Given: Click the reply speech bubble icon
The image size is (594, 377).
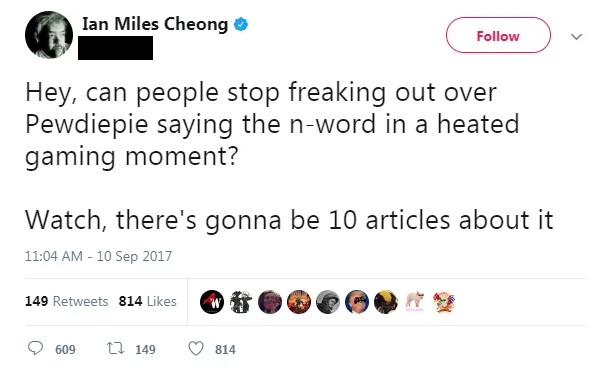Looking at the screenshot, I should point(35,347).
